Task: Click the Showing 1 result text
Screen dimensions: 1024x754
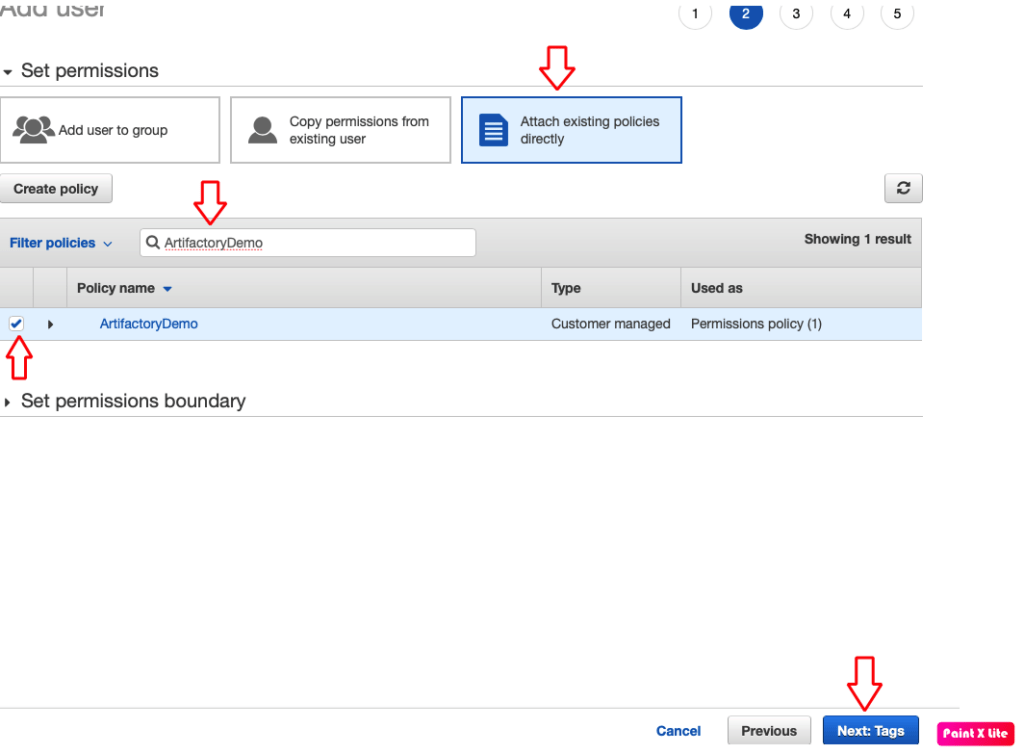Action: coord(857,239)
